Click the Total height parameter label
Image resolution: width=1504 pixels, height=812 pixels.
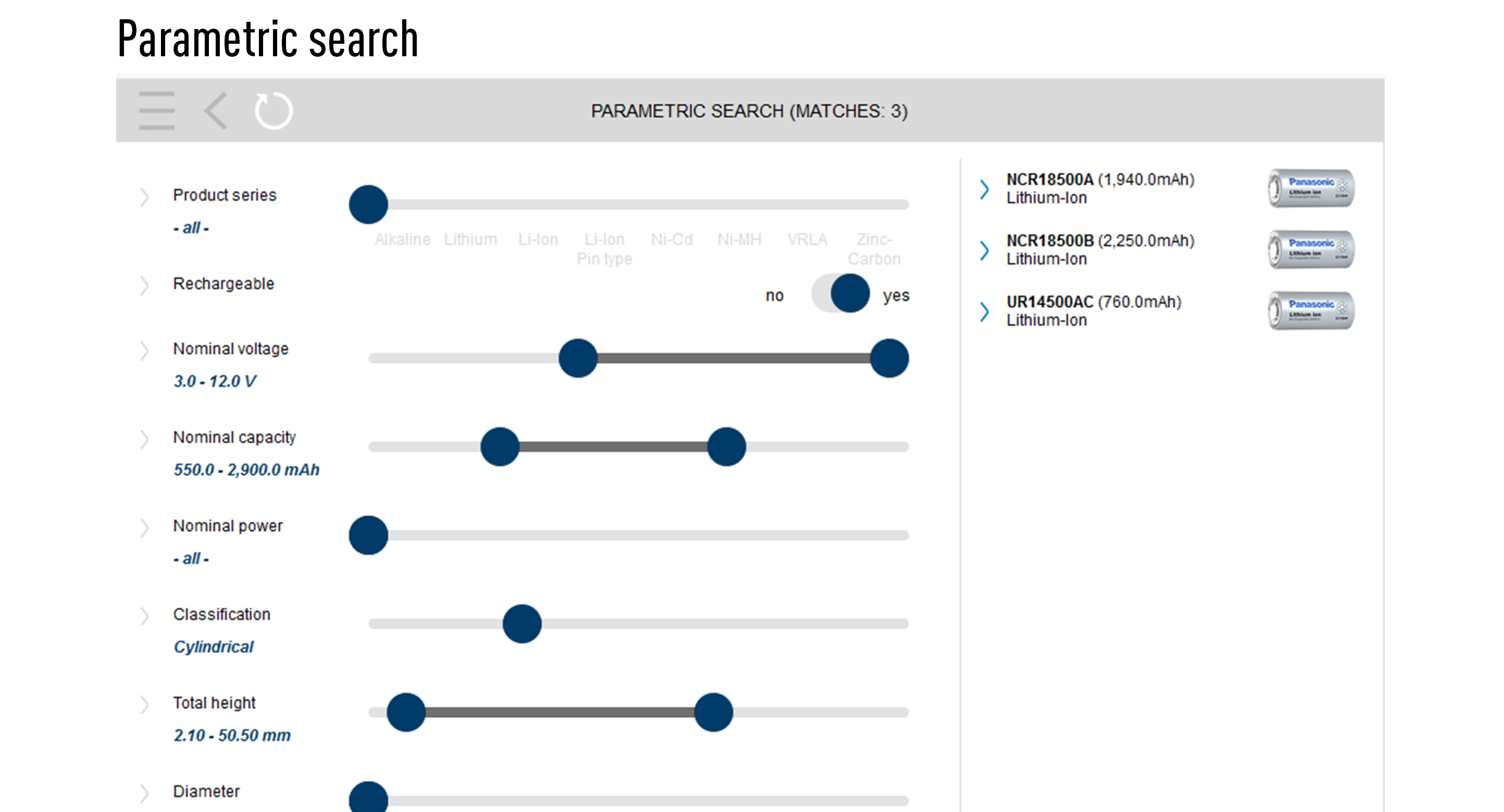tap(214, 703)
